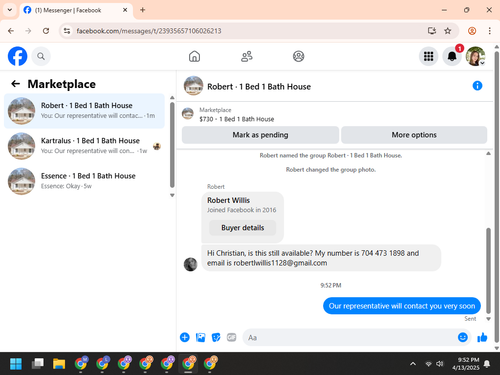Go back in browser history
Screen dimensions: 500x375
(x=11, y=31)
